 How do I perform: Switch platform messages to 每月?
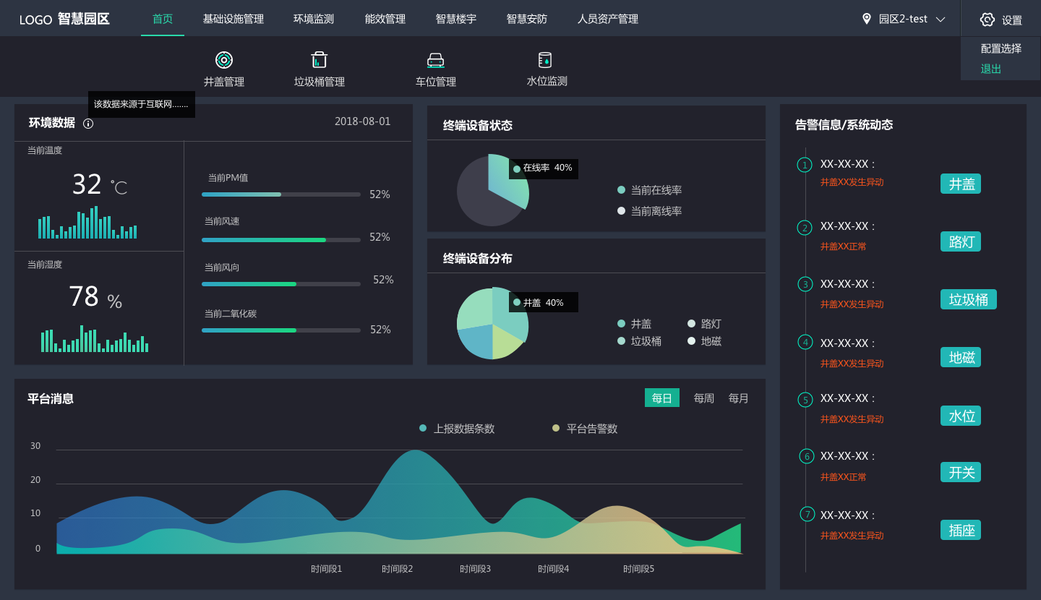point(738,398)
